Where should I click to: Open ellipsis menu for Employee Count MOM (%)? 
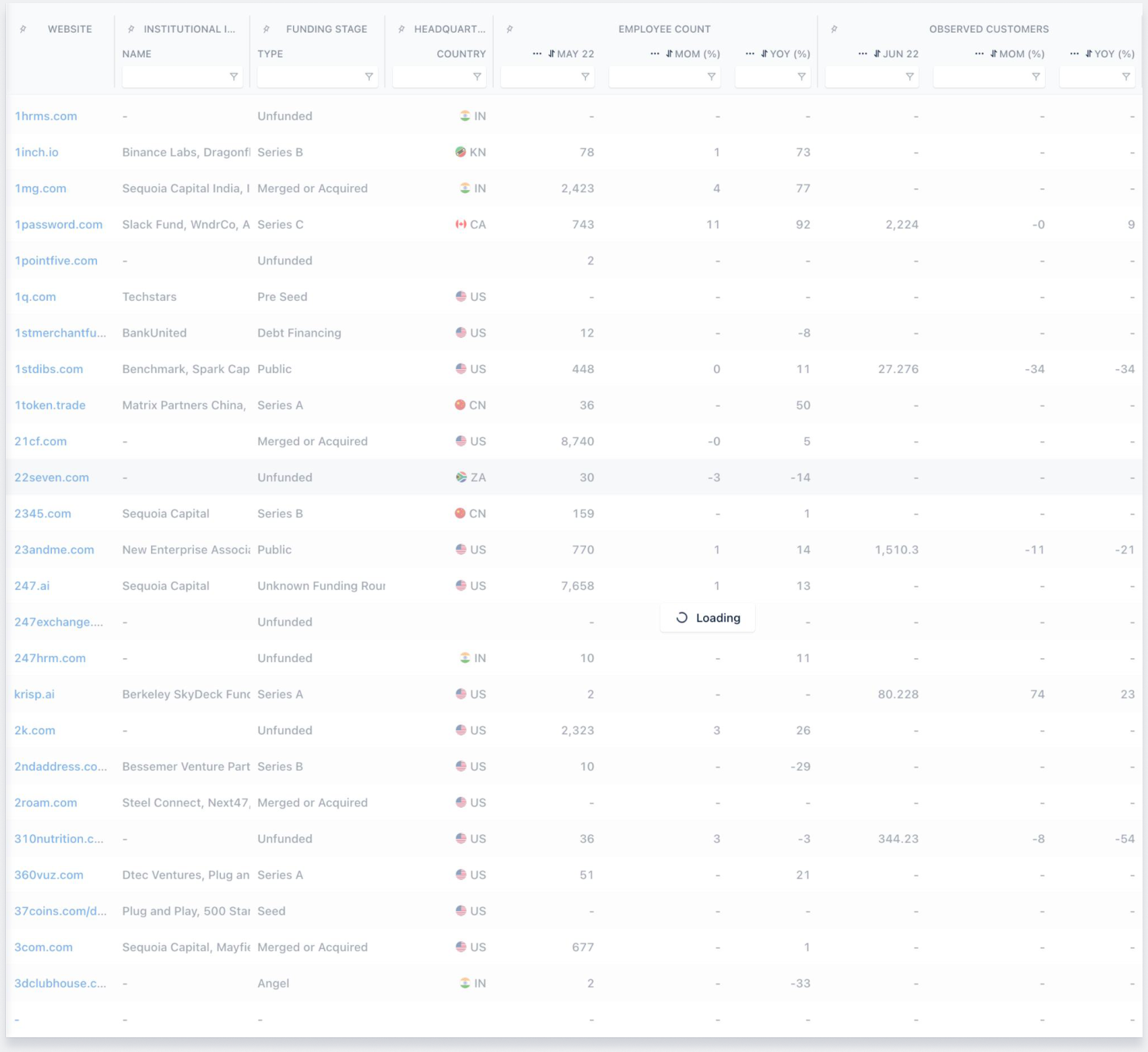pyautogui.click(x=655, y=53)
